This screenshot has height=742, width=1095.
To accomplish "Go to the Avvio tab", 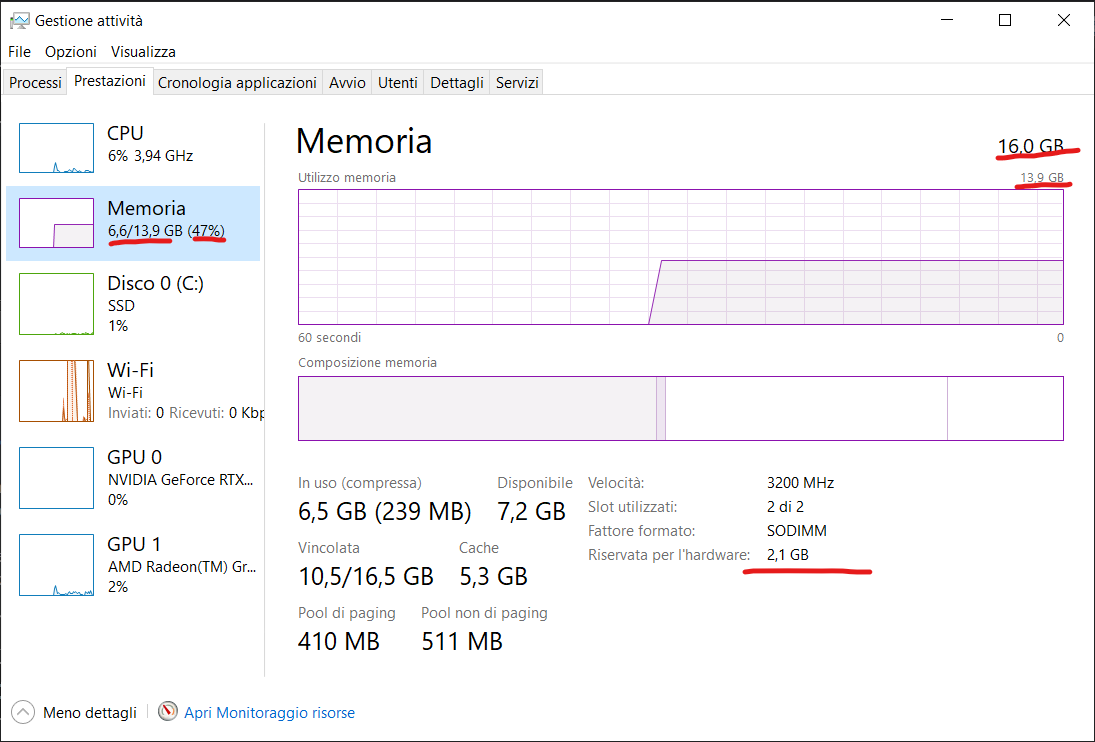I will coord(347,83).
